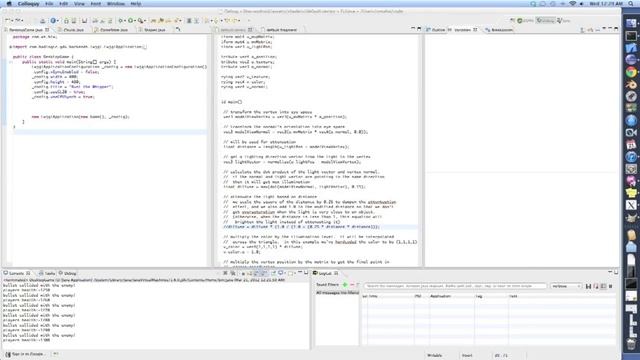This screenshot has width=640, height=360.
Task: Select the default.fragment editor tab
Action: coord(281,30)
